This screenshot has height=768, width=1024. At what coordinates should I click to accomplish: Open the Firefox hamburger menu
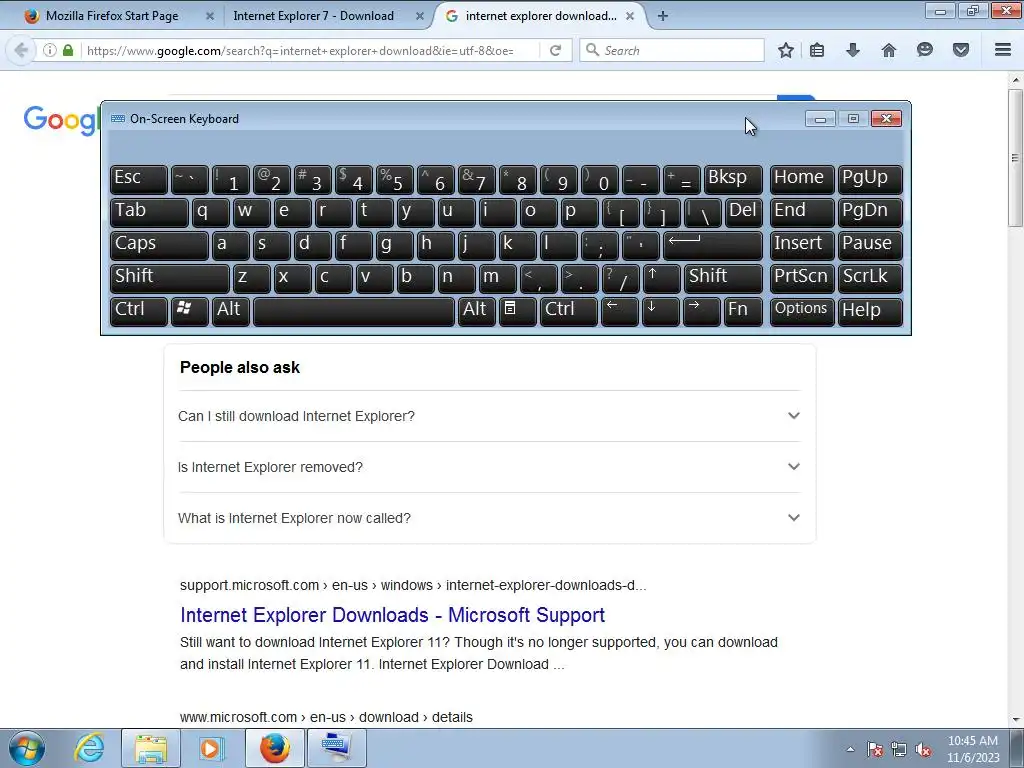pyautogui.click(x=1003, y=50)
